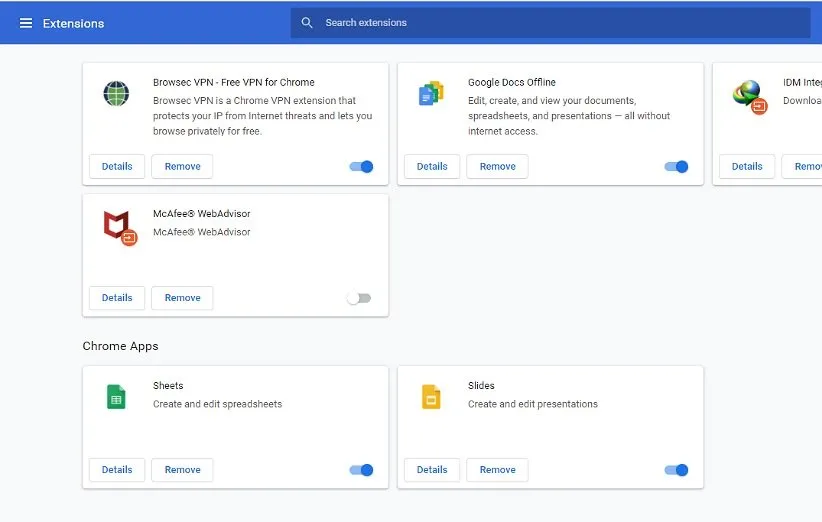822x522 pixels.
Task: Click the McAfee WebAdvisor shield icon
Action: pyautogui.click(x=117, y=226)
